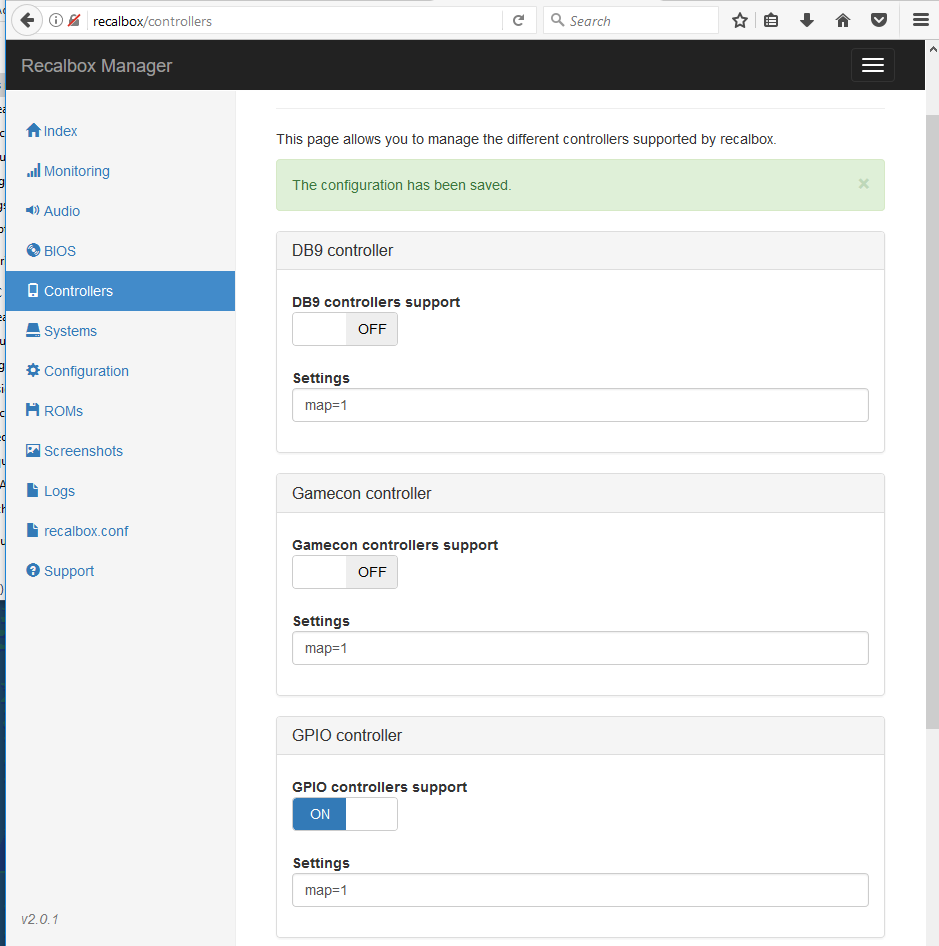
Task: Click the Gamecon controller panel heading
Action: 580,494
